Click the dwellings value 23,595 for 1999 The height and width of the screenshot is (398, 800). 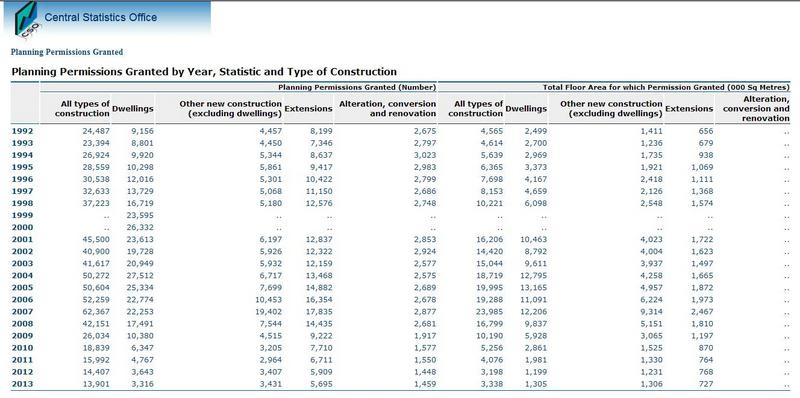click(x=140, y=215)
